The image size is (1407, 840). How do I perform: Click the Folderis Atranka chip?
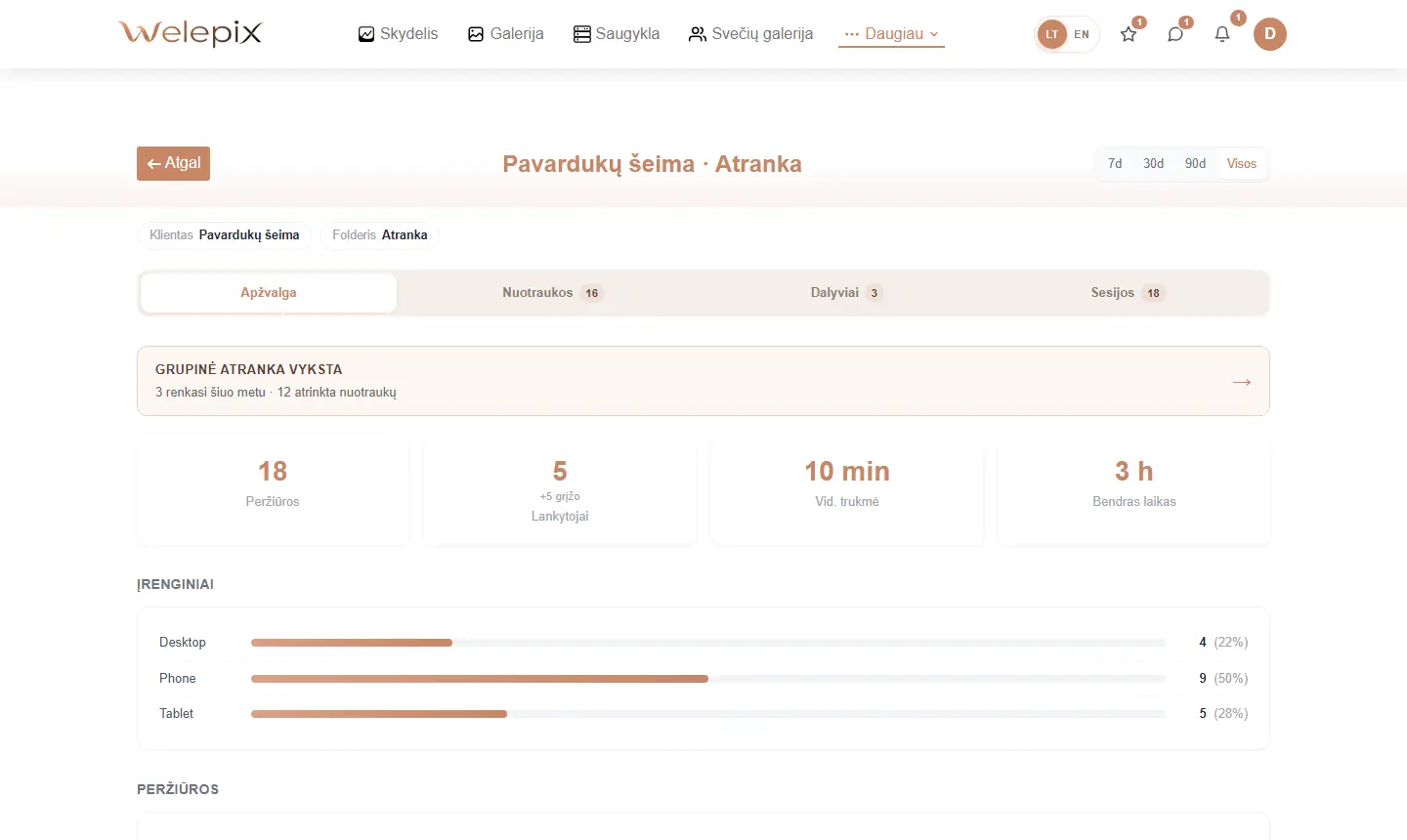tap(380, 235)
